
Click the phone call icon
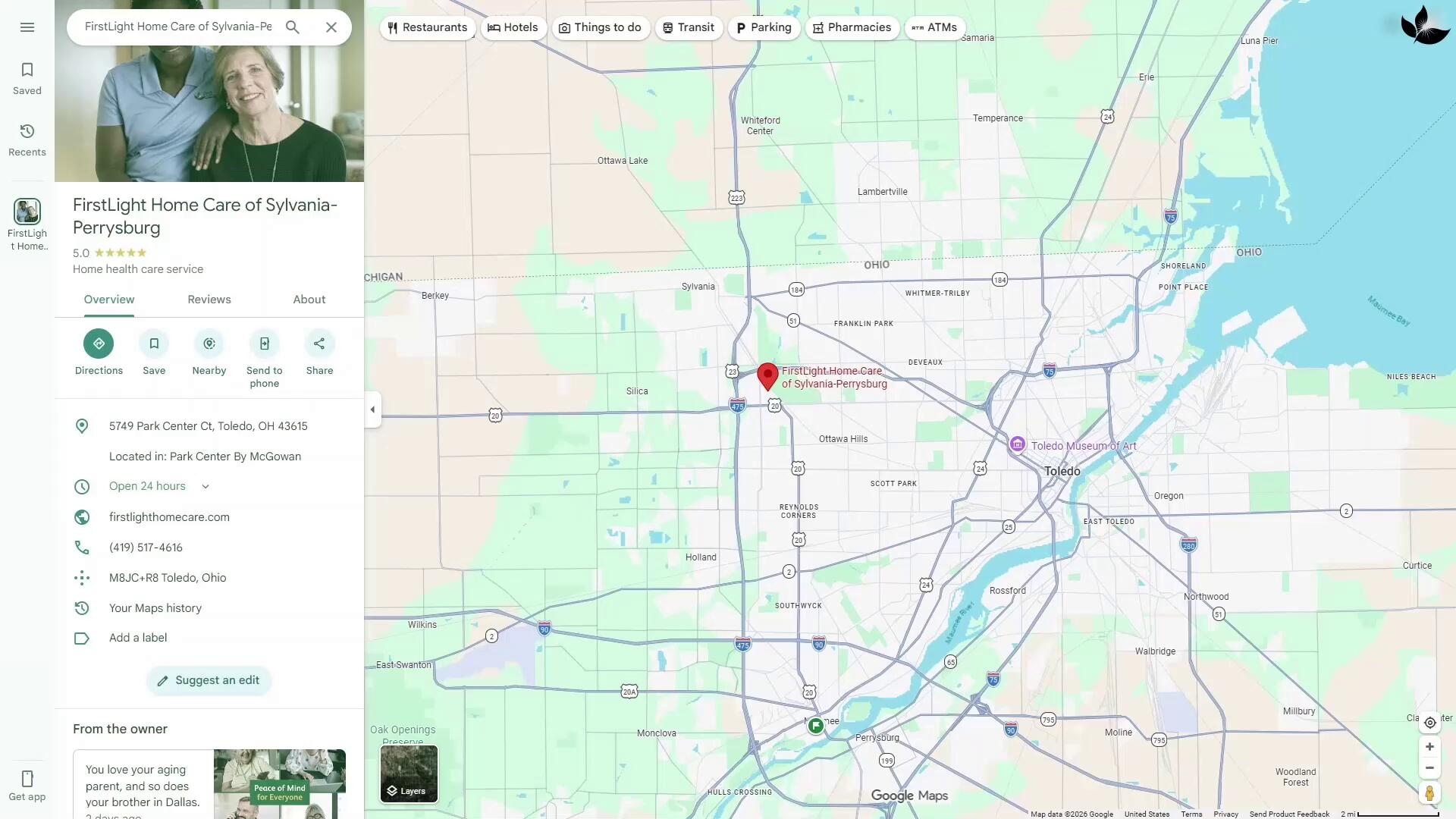click(x=82, y=548)
